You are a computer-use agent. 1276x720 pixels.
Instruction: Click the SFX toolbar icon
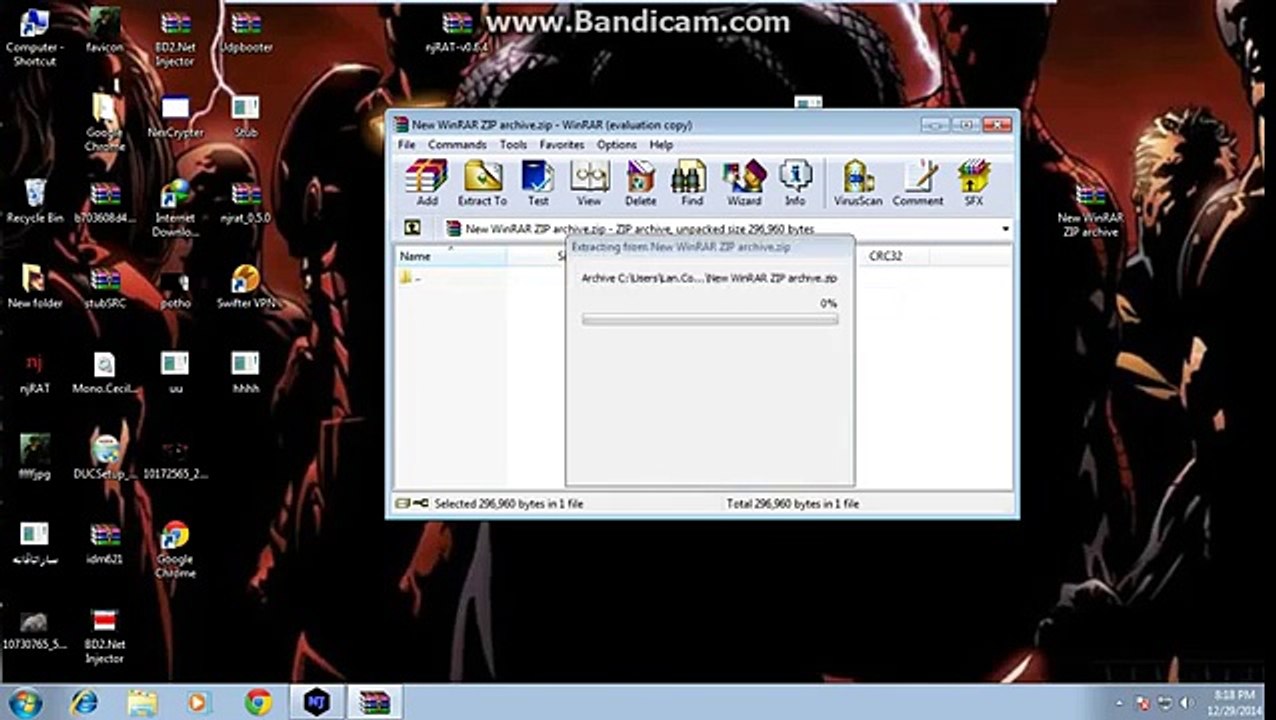[x=973, y=183]
